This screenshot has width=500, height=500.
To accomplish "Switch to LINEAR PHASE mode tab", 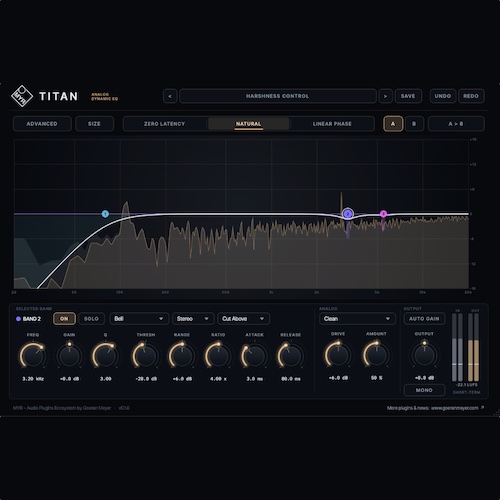I will [332, 124].
